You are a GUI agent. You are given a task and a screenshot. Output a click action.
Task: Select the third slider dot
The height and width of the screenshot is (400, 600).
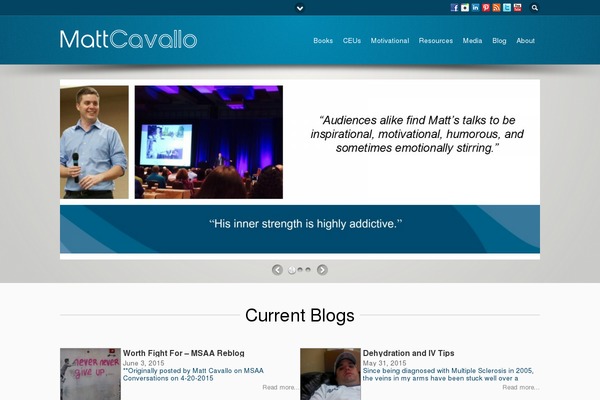pyautogui.click(x=308, y=269)
